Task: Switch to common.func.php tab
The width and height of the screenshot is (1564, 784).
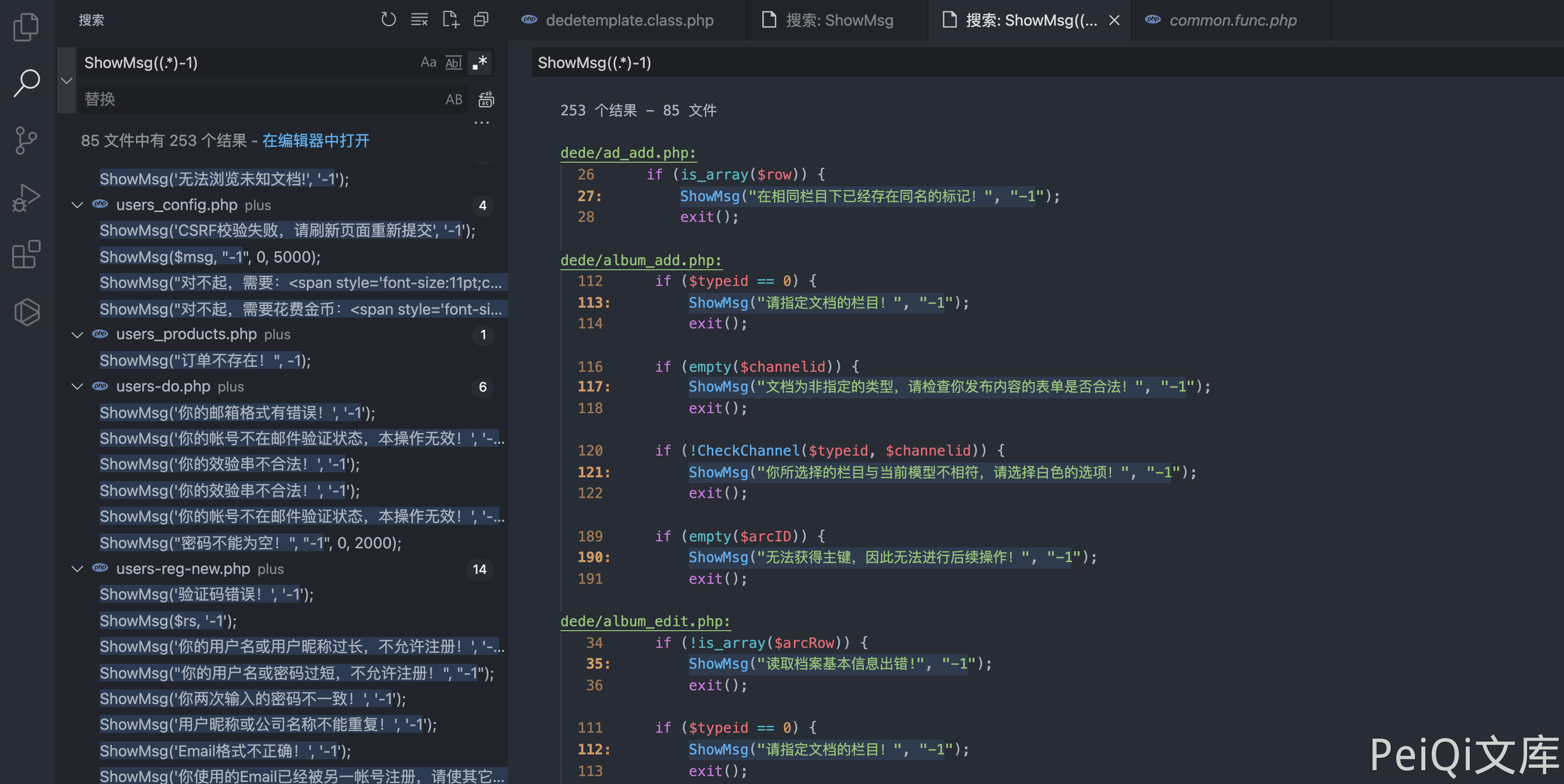Action: 1232,20
